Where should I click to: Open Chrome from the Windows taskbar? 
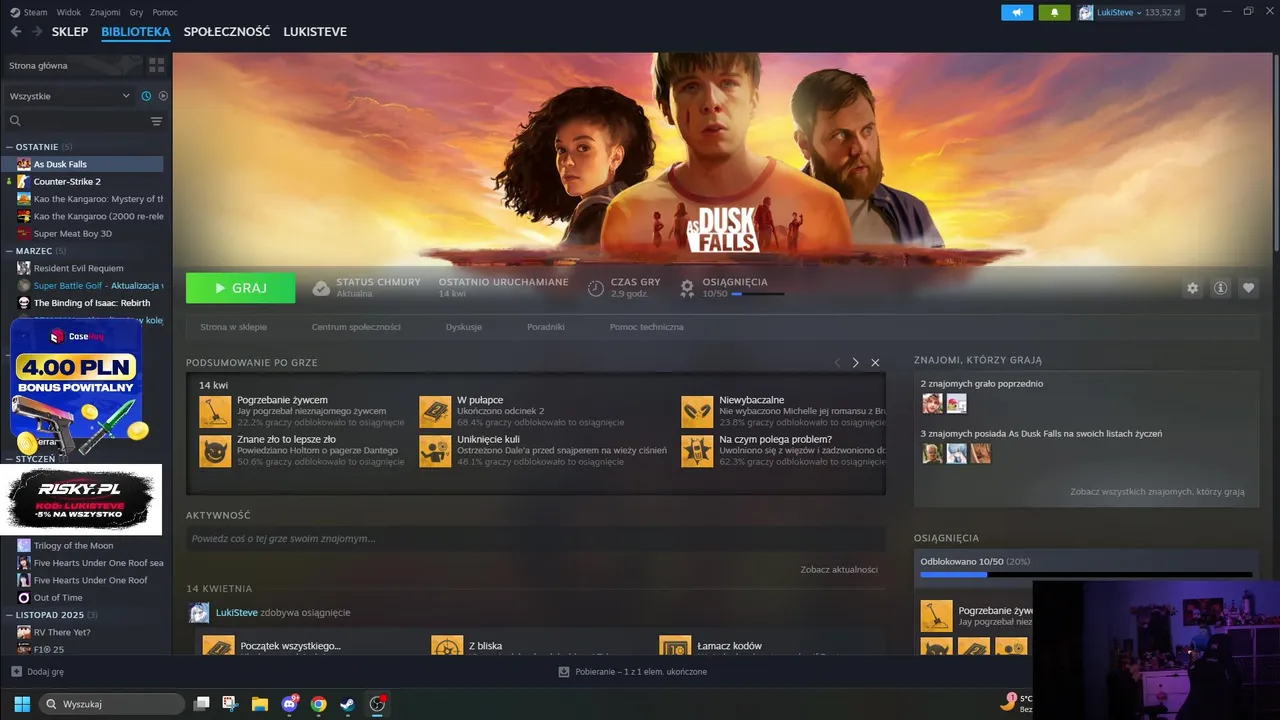pos(318,704)
